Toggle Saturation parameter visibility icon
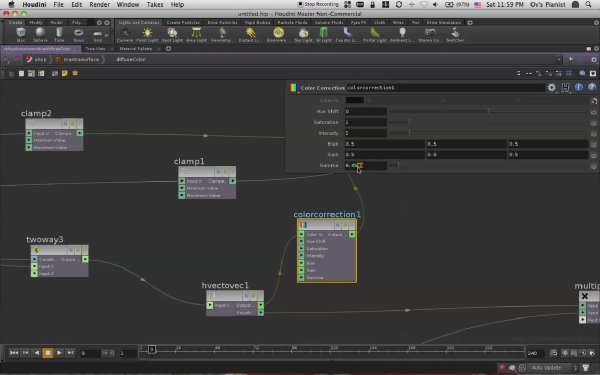The width and height of the screenshot is (600, 375). (x=593, y=123)
